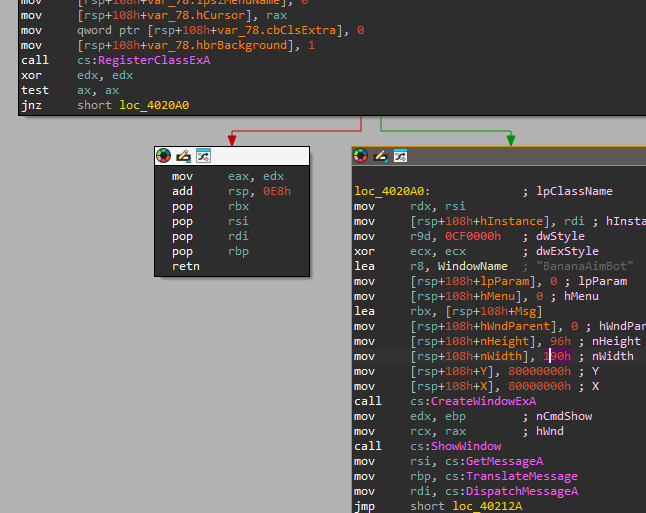Click the color icon of the retn node

[x=164, y=156]
